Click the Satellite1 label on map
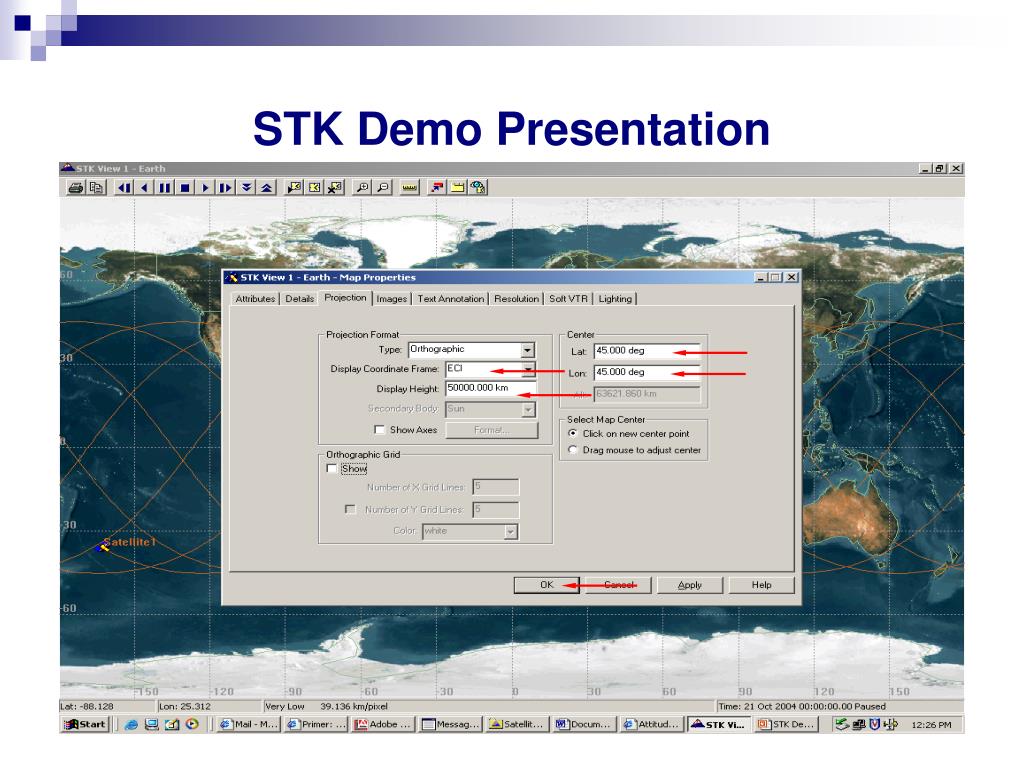The width and height of the screenshot is (1024, 768). pos(129,542)
